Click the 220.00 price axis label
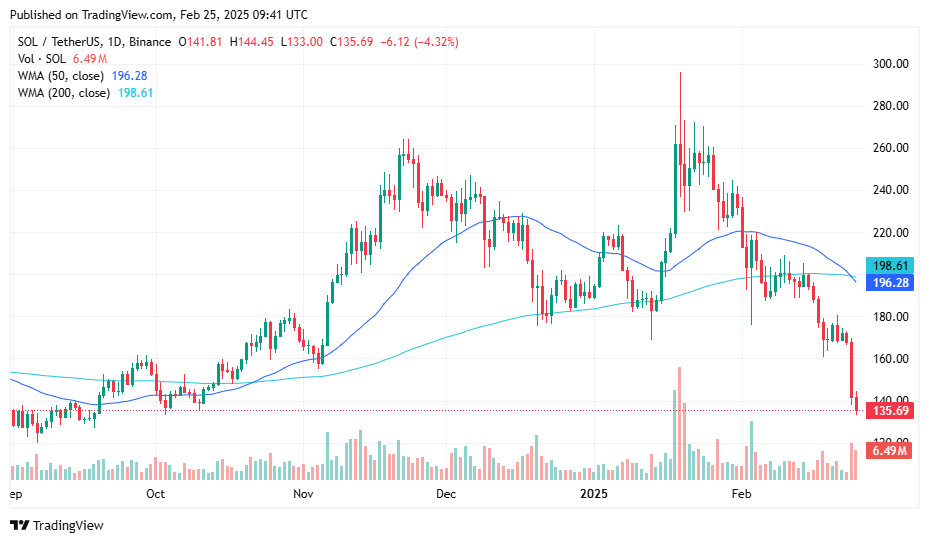 coord(890,232)
